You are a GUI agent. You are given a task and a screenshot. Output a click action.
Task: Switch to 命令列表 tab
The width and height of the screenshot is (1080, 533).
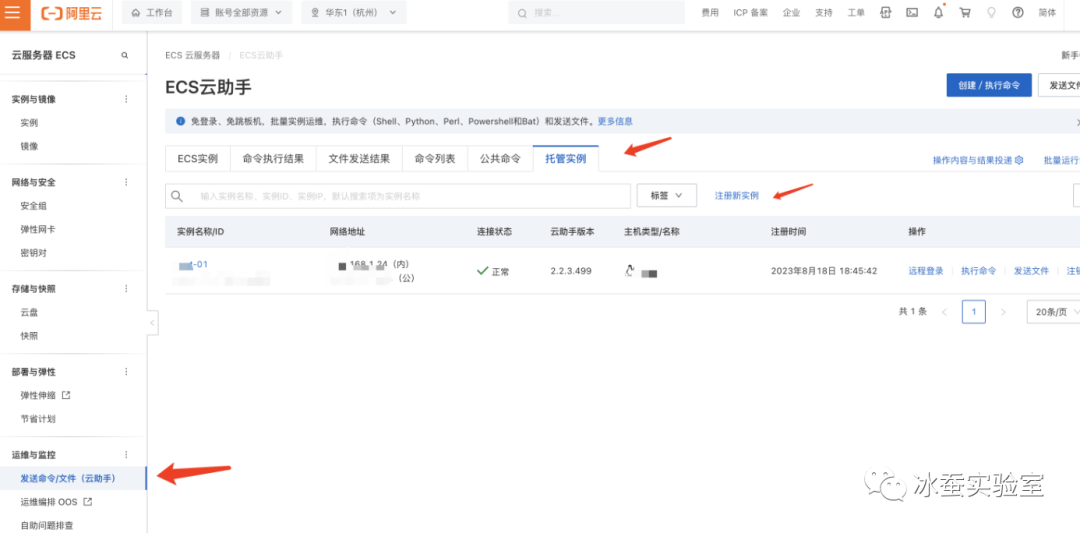tap(435, 158)
